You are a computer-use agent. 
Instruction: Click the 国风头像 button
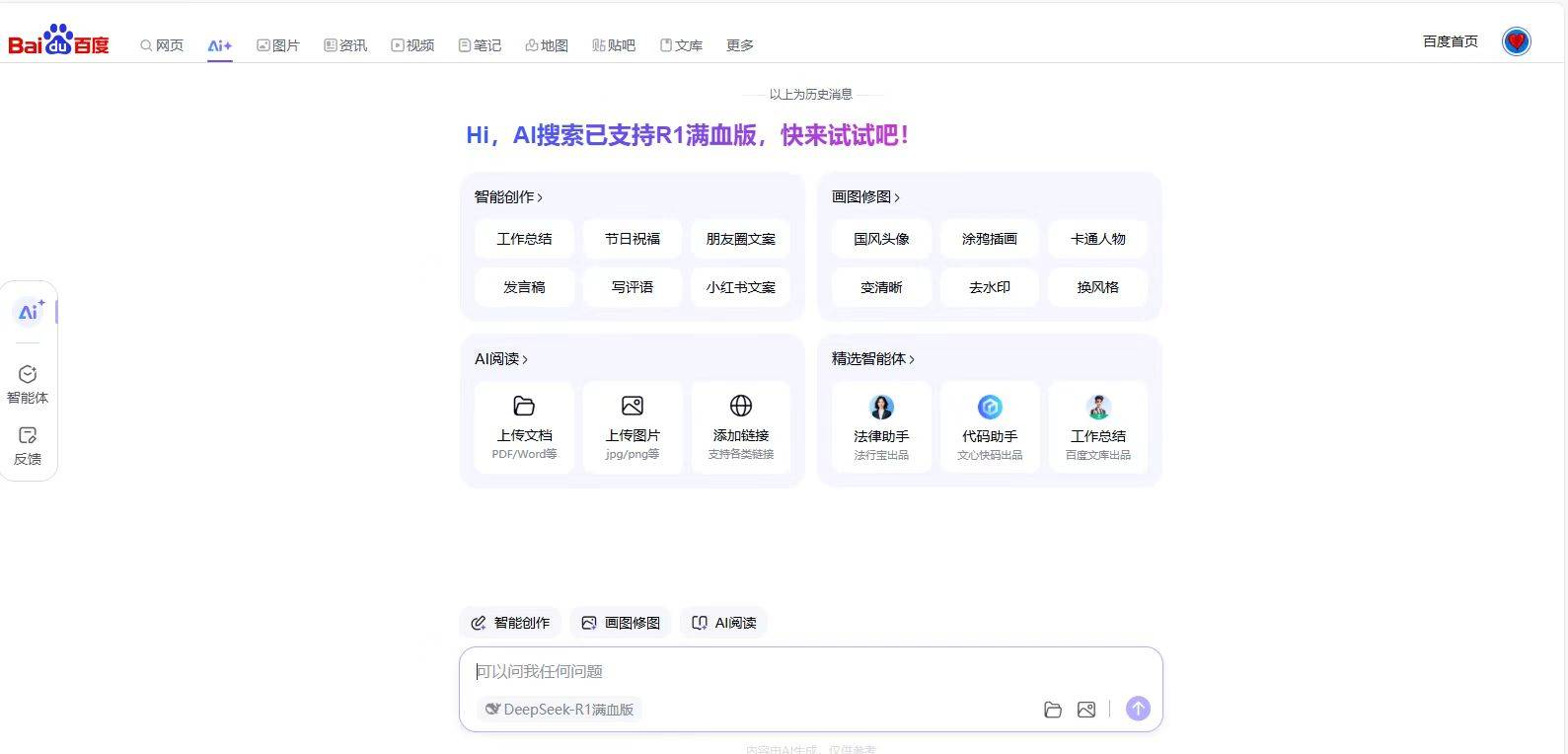[x=881, y=239]
